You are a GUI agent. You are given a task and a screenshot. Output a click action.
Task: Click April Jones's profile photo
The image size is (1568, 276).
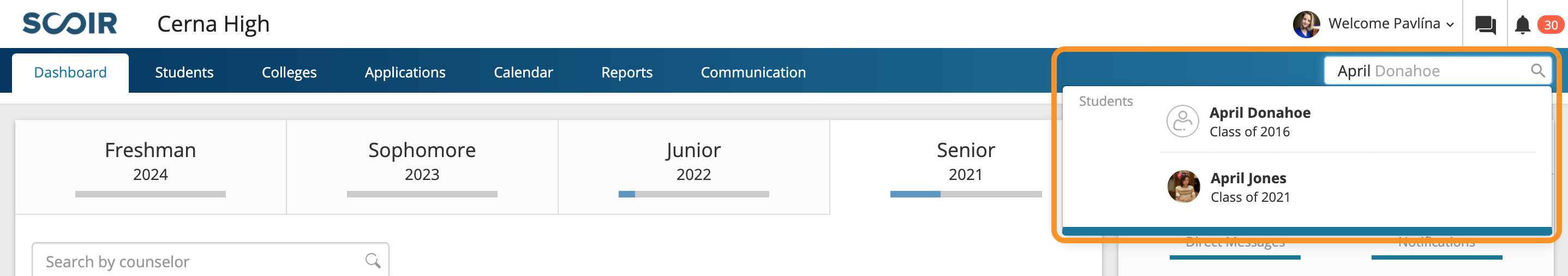pos(1183,187)
